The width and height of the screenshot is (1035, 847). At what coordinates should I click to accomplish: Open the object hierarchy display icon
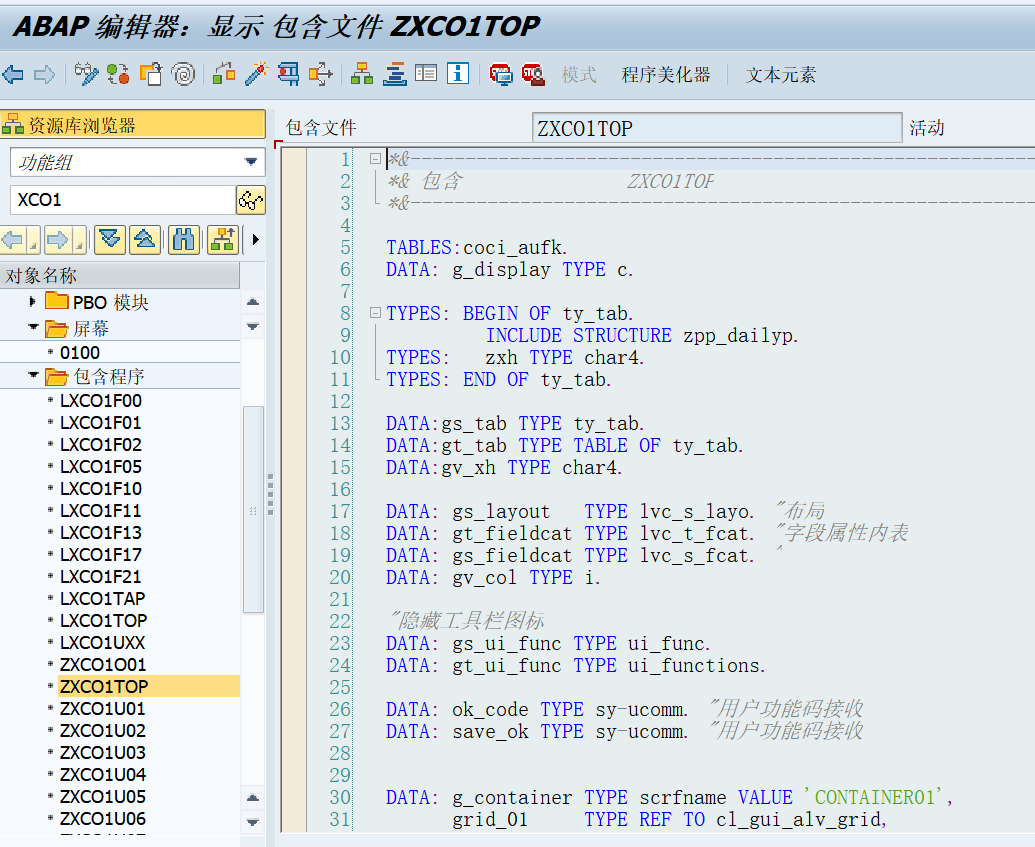tap(361, 74)
